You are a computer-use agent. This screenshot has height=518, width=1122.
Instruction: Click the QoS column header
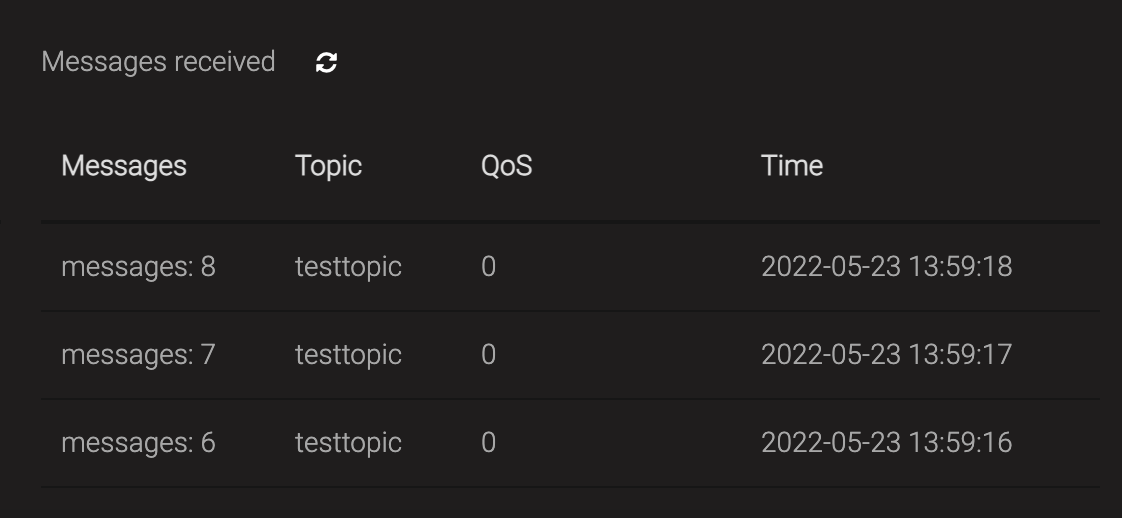pos(506,165)
